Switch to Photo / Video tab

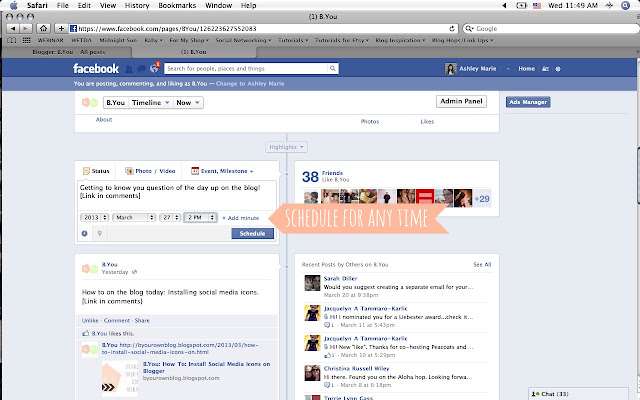150,171
